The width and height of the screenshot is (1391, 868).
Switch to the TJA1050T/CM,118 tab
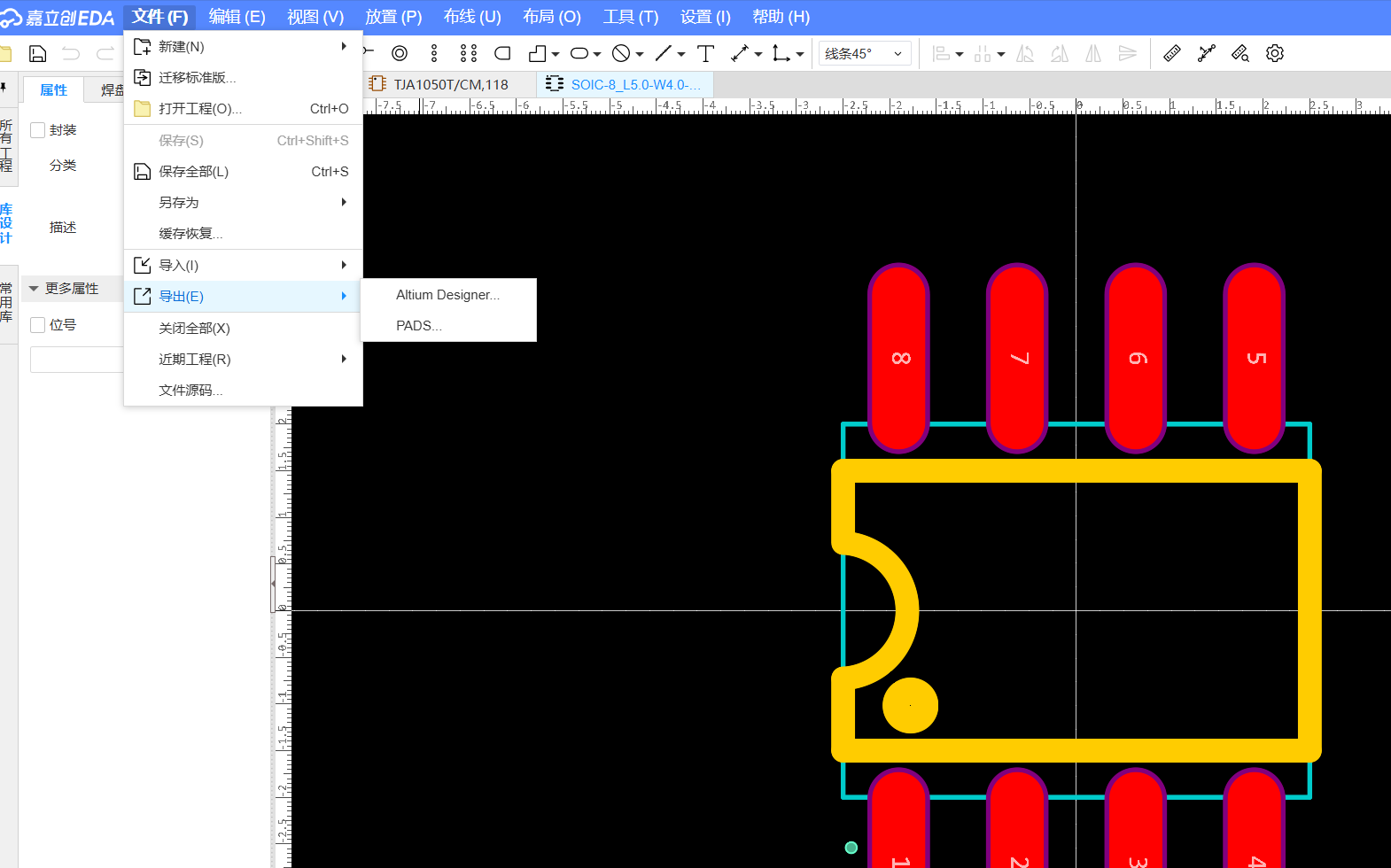pos(450,85)
